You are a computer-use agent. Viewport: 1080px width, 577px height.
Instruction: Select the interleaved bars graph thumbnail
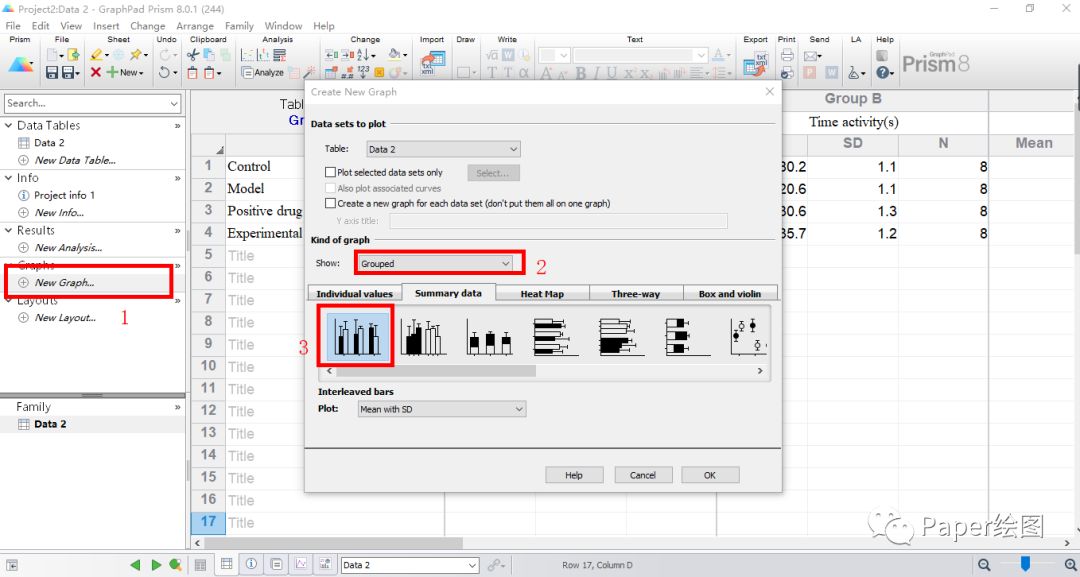[356, 337]
